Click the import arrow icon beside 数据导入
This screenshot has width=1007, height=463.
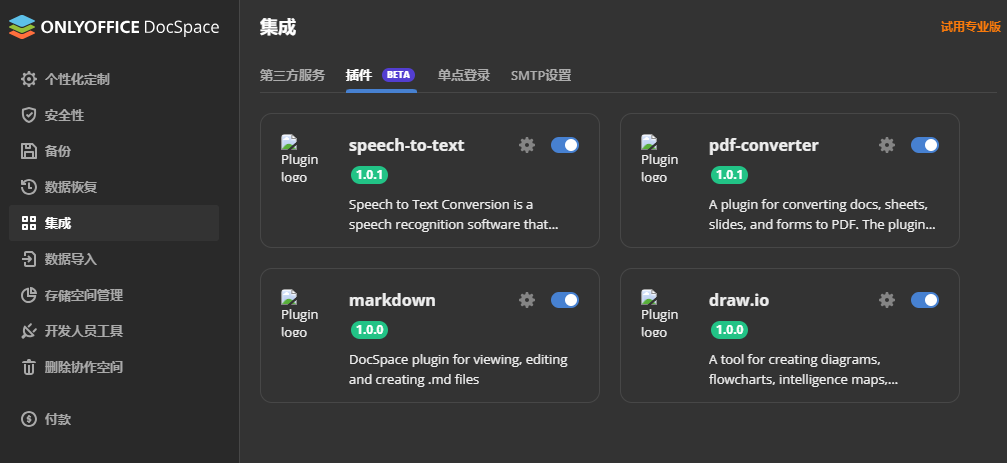point(29,259)
